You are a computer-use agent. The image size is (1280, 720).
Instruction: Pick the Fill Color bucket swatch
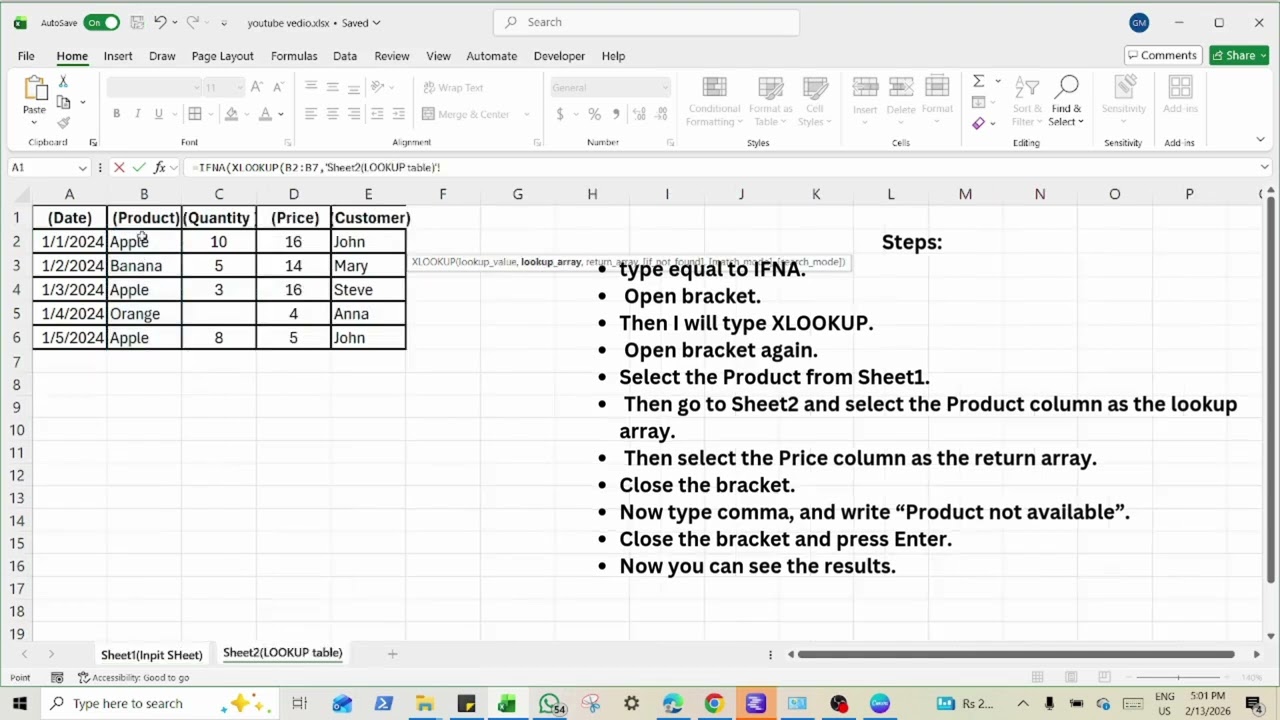(231, 114)
